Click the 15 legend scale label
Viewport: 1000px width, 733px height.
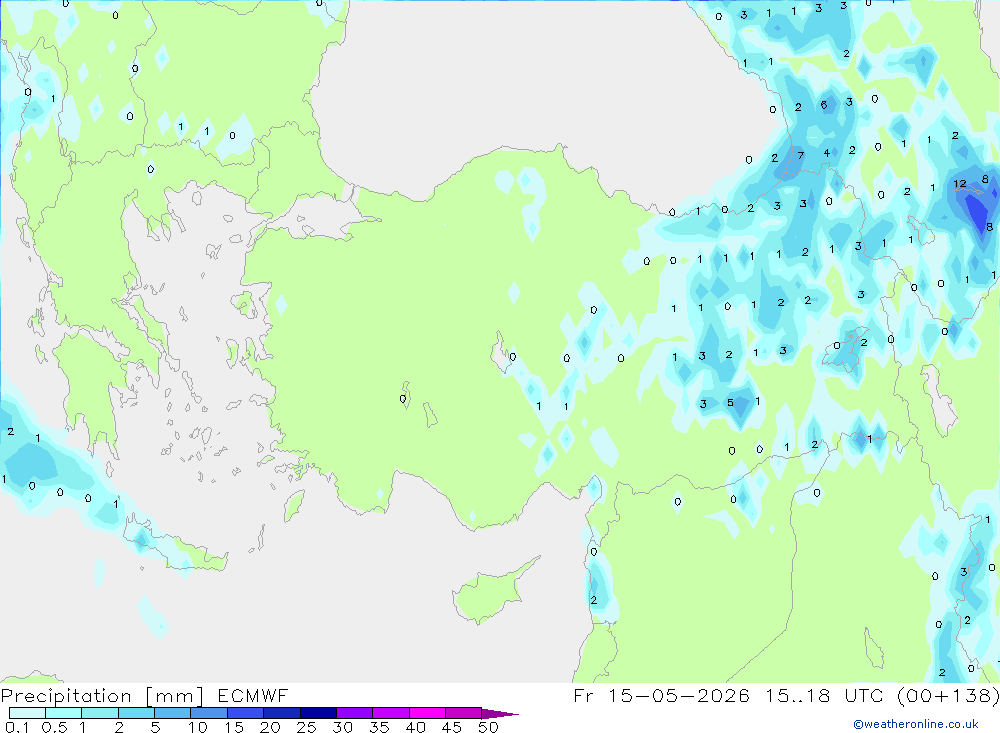pos(234,727)
